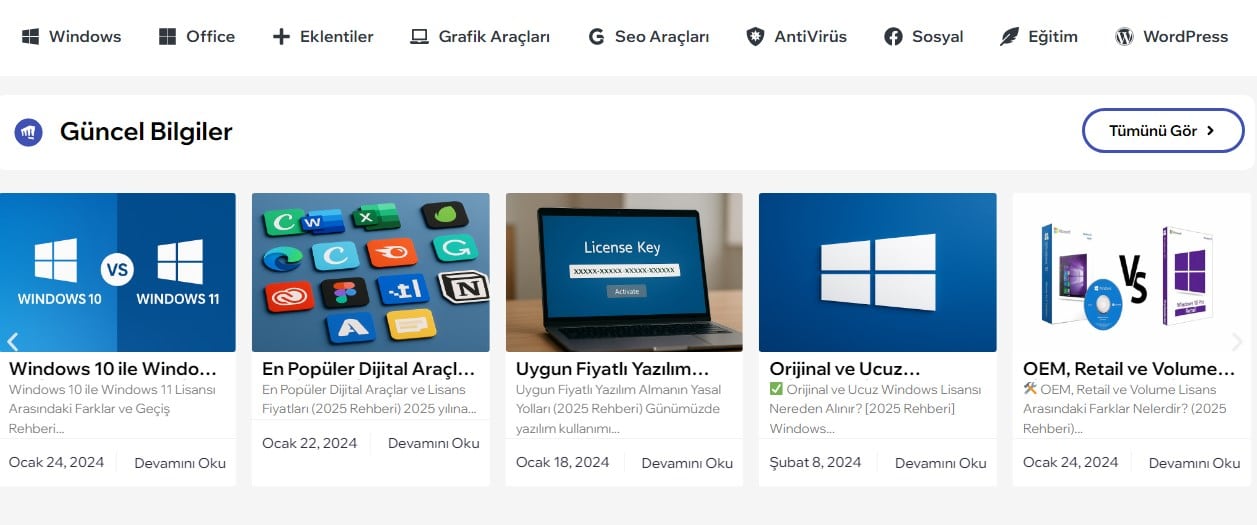This screenshot has width=1257, height=525.
Task: Open the Seo Araçları menu item
Action: (649, 37)
